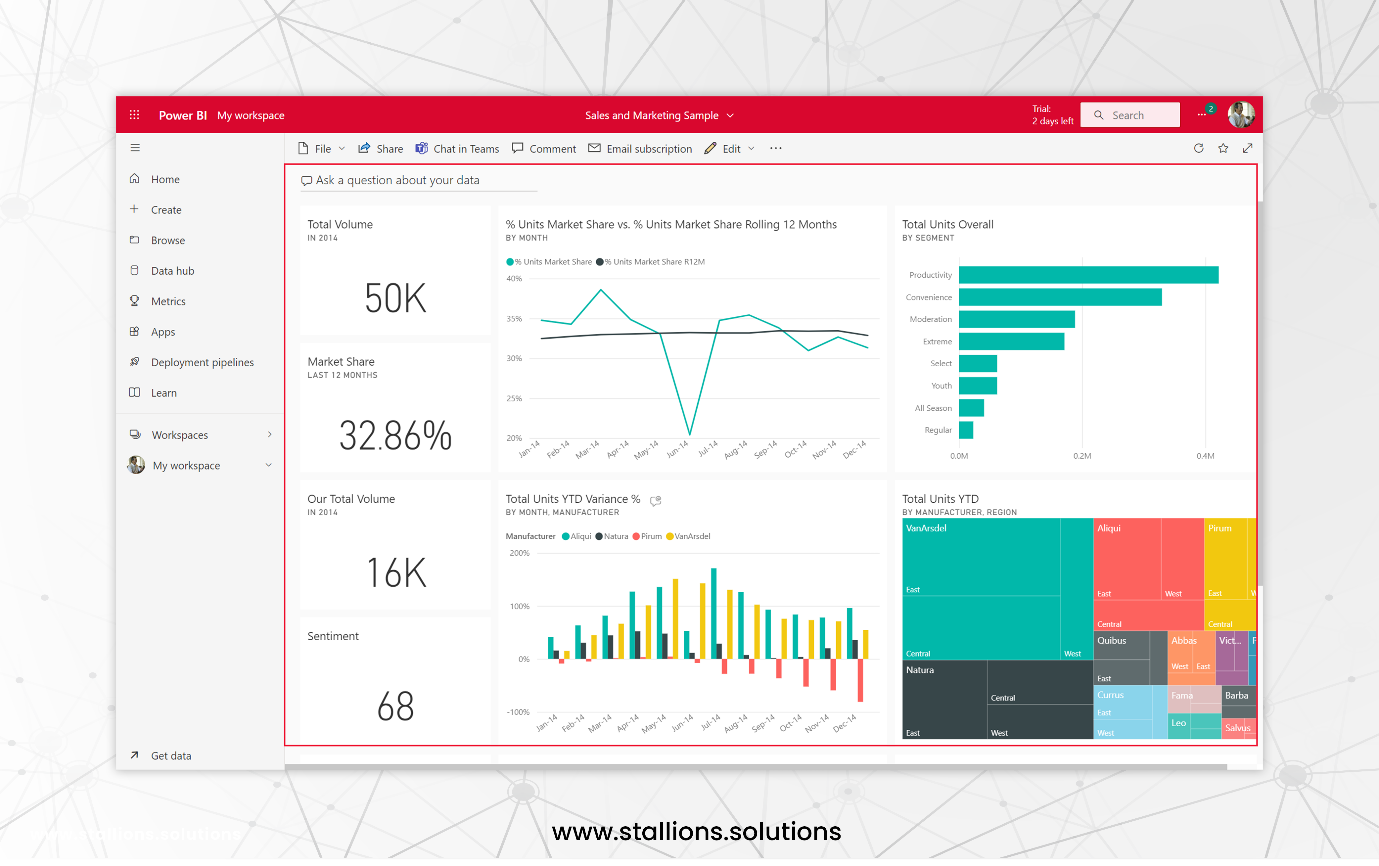Click the Workspaces icon in sidebar
The width and height of the screenshot is (1379, 866).
point(135,435)
